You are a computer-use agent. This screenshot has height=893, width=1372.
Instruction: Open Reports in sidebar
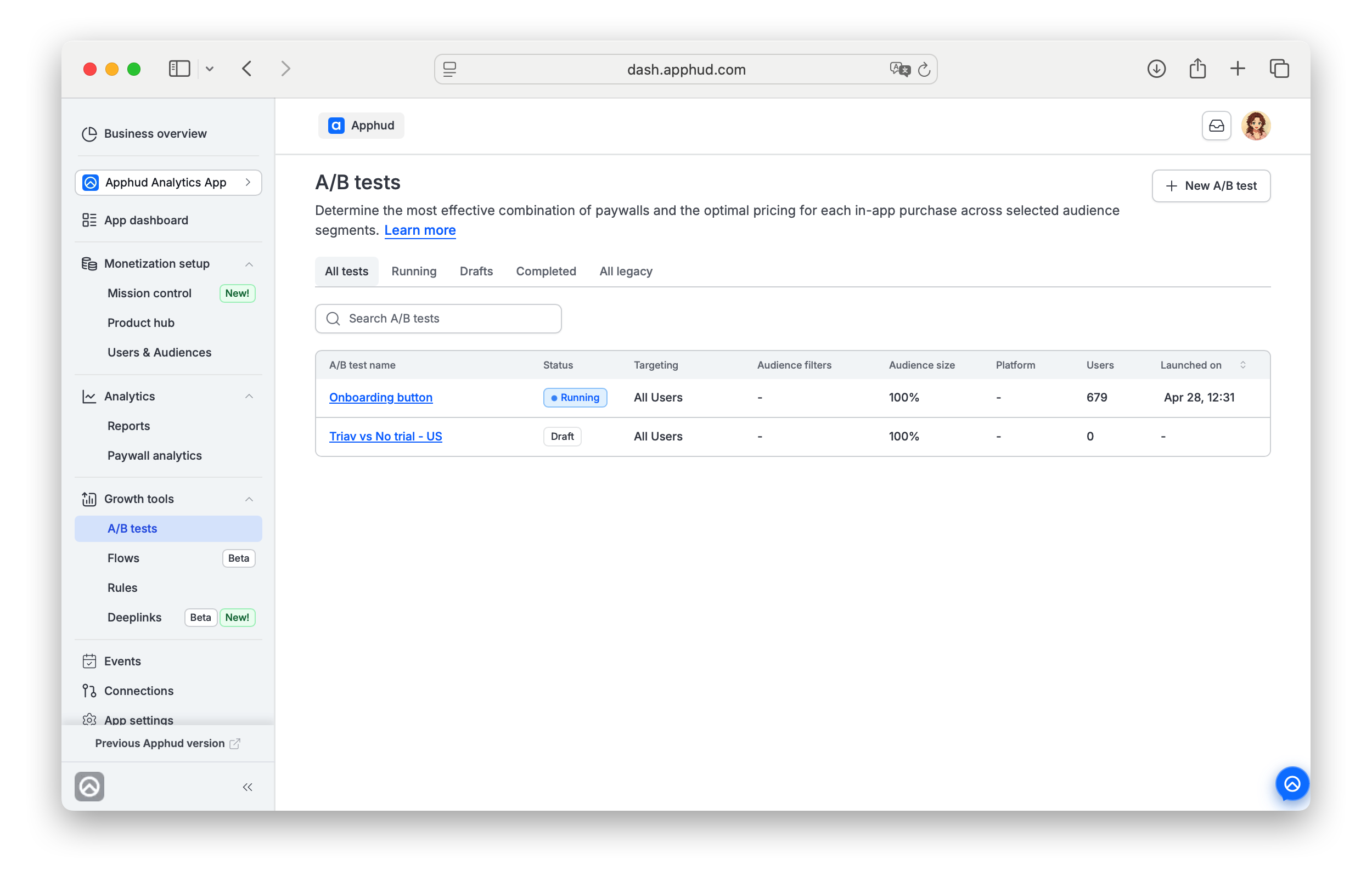(128, 426)
